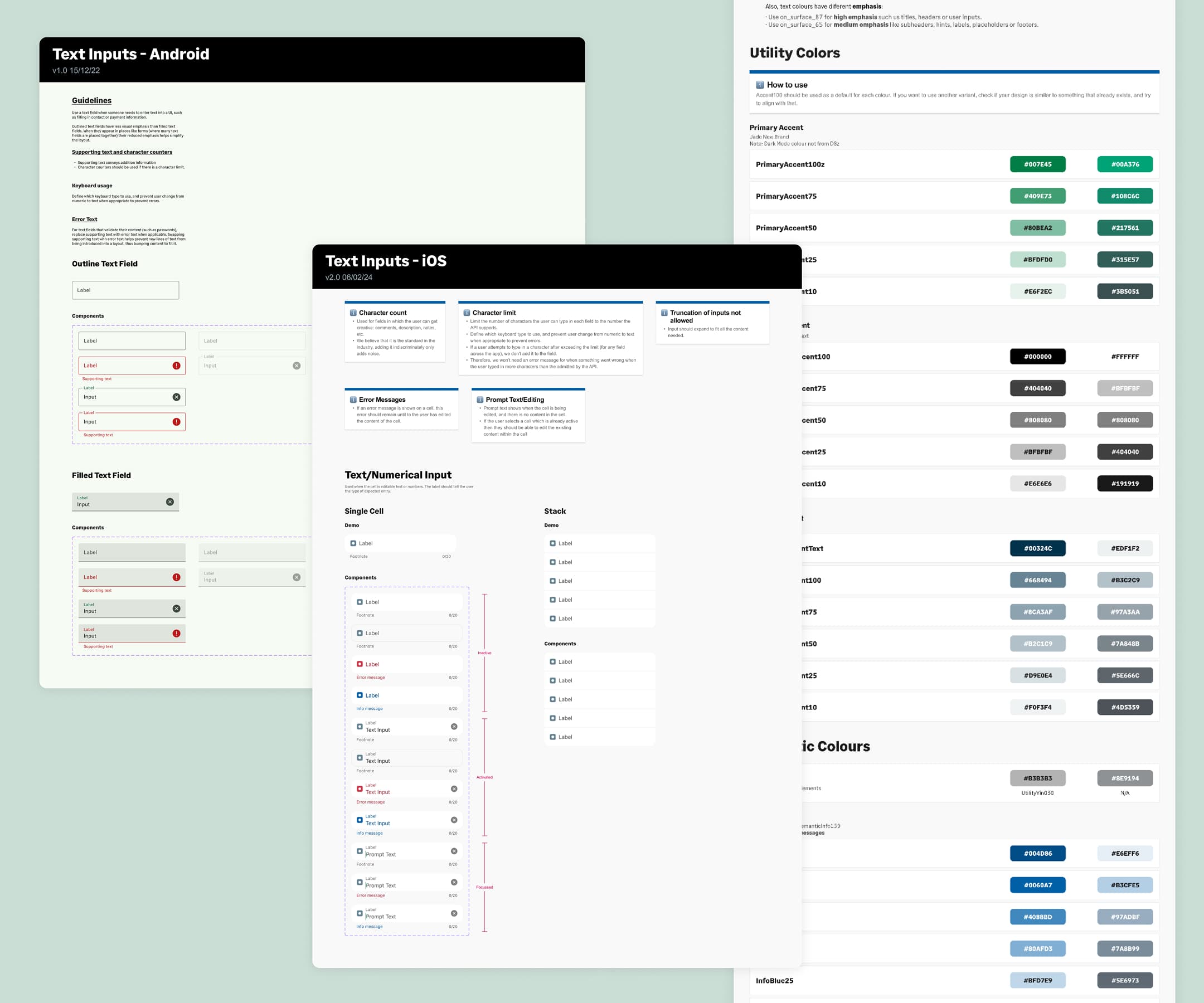Click the info icon on the Truncation of inputs card
The height and width of the screenshot is (1003, 1204).
pos(665,313)
